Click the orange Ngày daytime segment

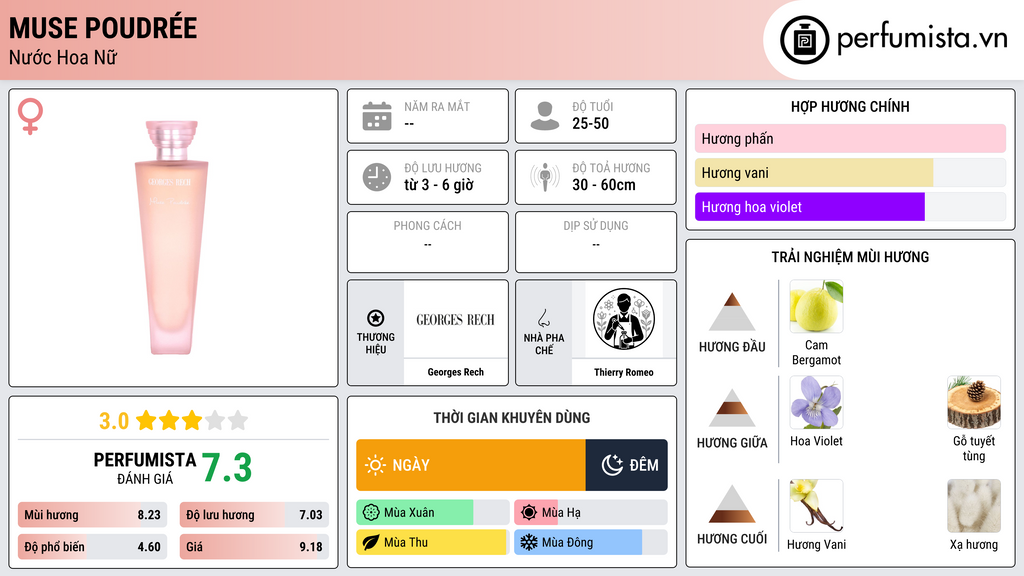pyautogui.click(x=471, y=465)
